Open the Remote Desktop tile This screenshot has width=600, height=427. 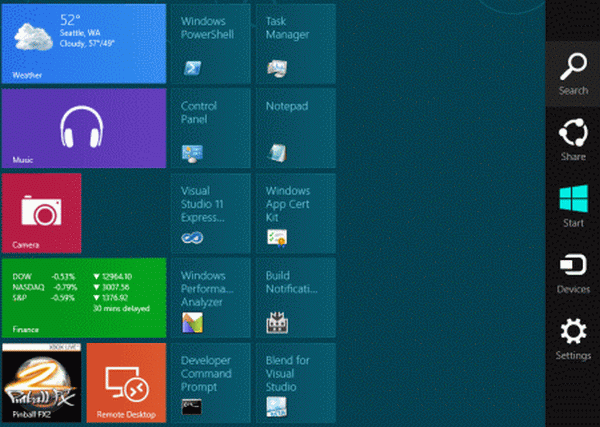(x=126, y=383)
